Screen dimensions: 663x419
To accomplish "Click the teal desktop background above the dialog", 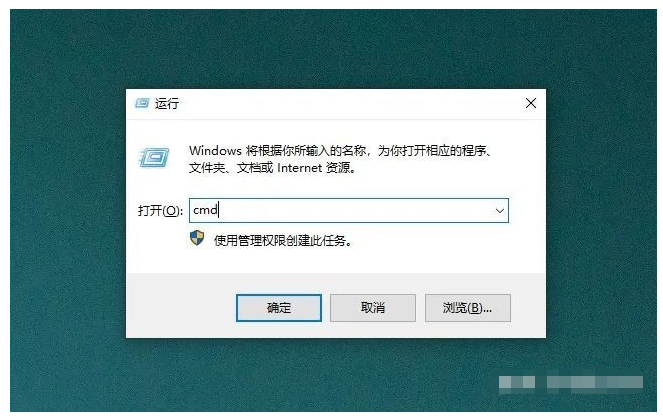I will (x=334, y=49).
